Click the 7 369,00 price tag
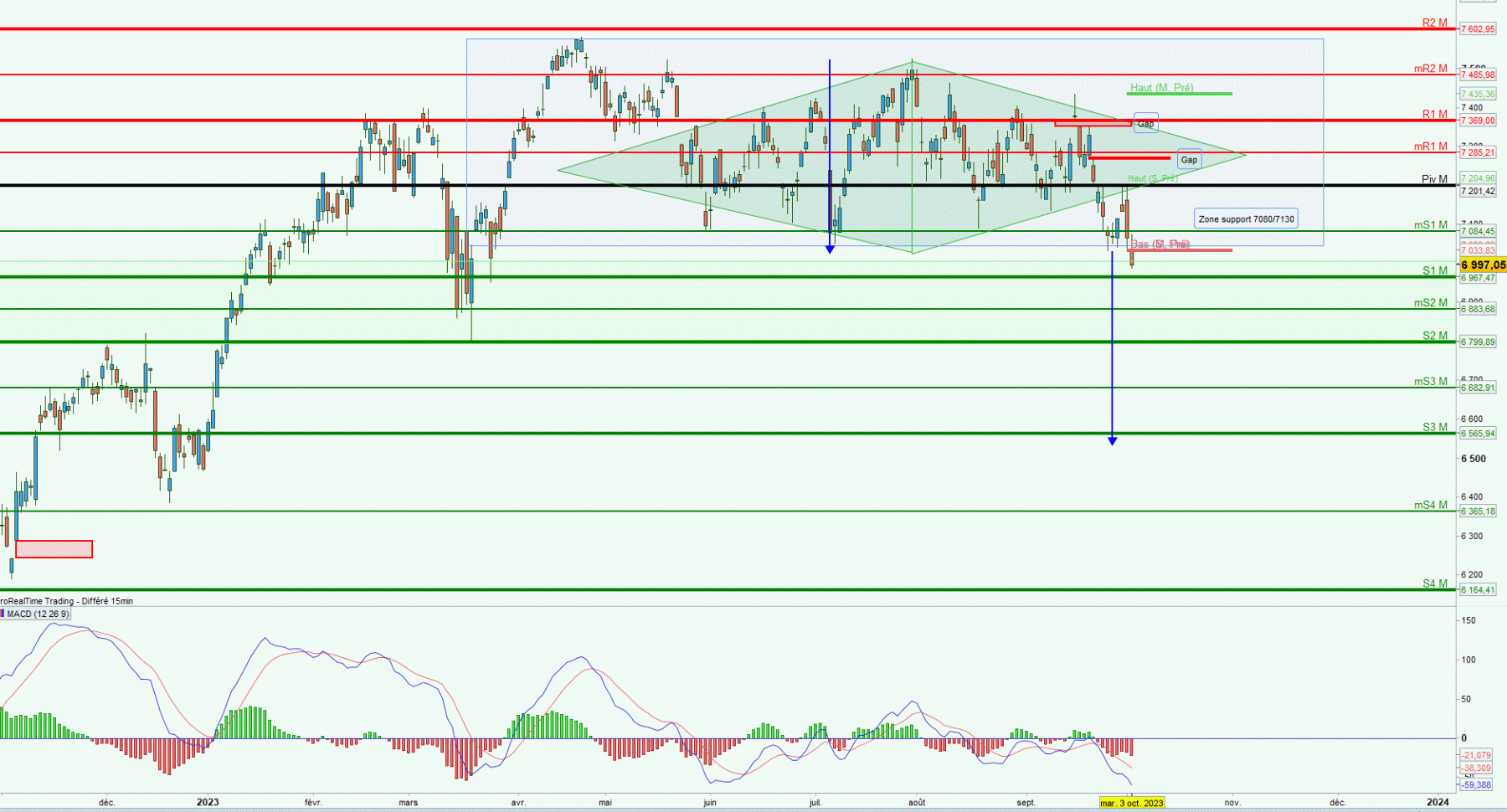The height and width of the screenshot is (812, 1507). pos(1478,121)
